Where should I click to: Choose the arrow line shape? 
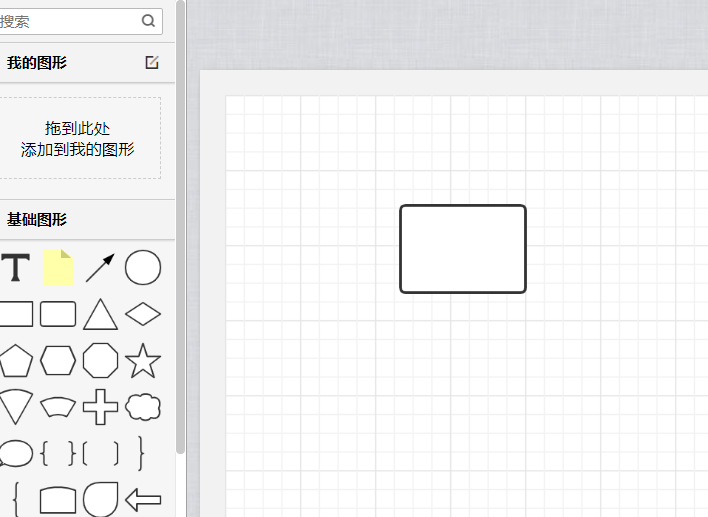[100, 268]
